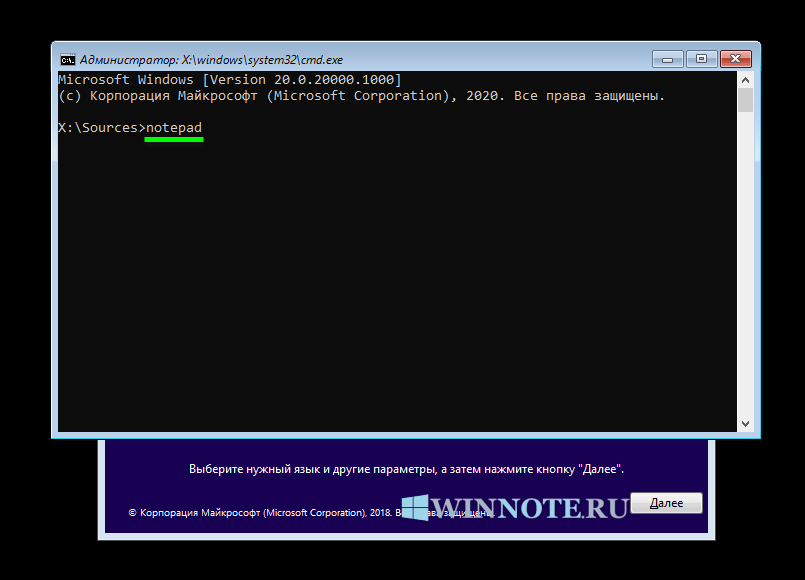
Task: Click the 2018 copyright text in setup window
Action: click(x=311, y=513)
